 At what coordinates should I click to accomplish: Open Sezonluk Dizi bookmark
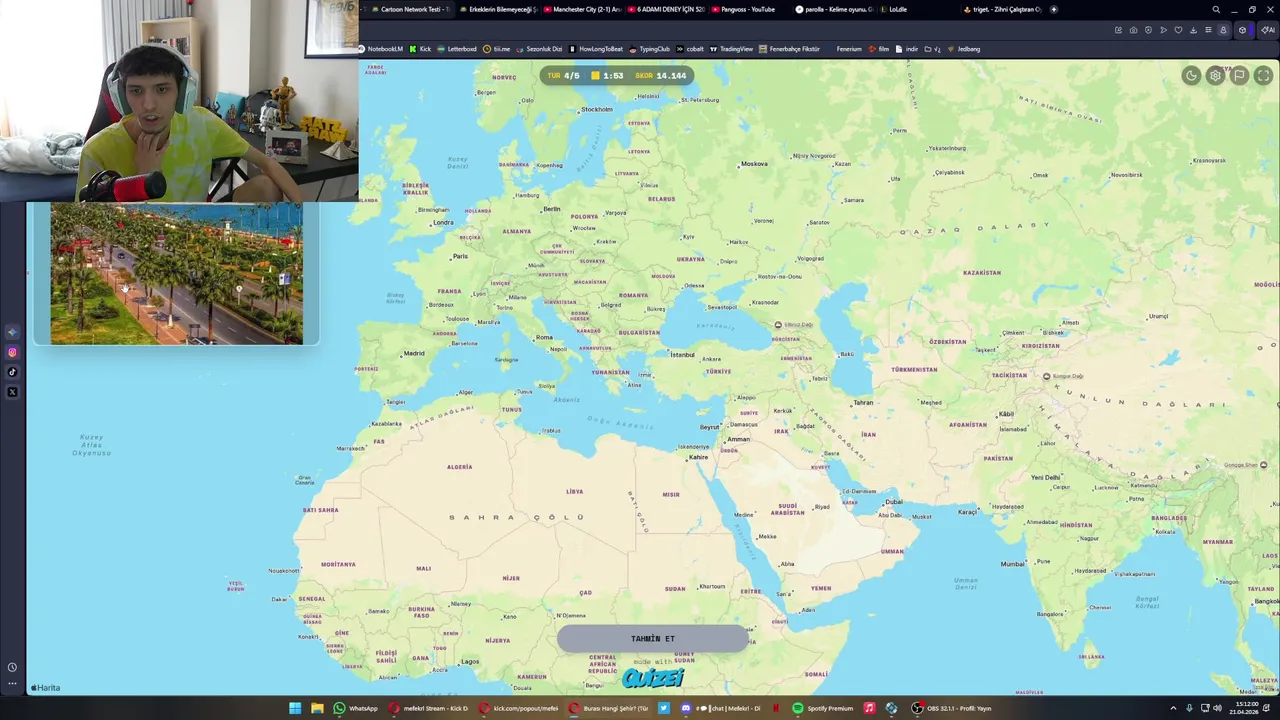coord(540,49)
